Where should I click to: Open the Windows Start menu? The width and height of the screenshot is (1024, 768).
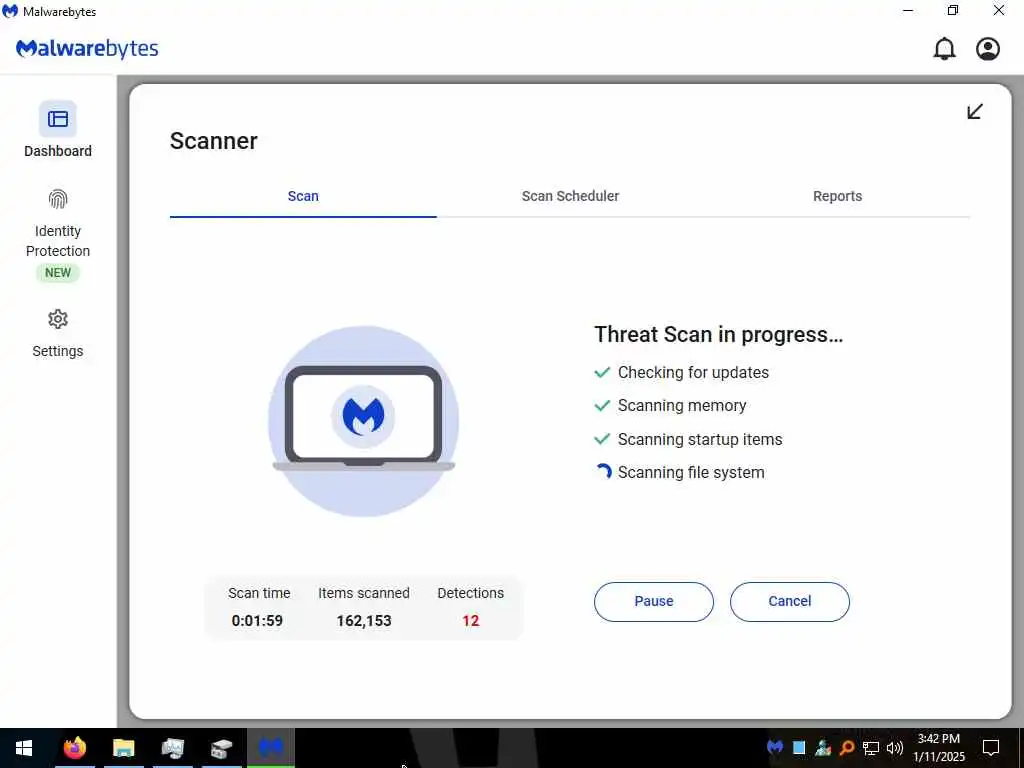(x=24, y=748)
